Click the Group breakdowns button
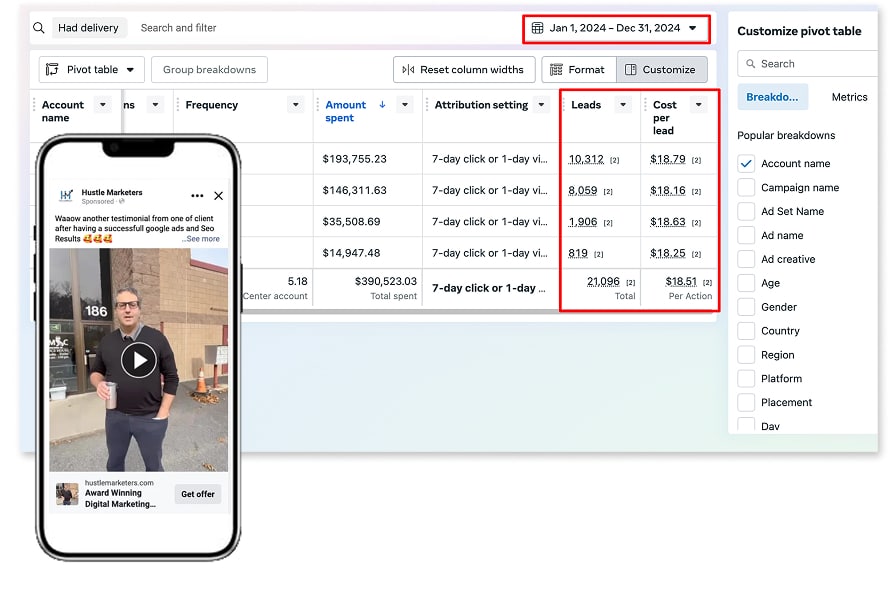Image resolution: width=890 pixels, height=591 pixels. [209, 69]
